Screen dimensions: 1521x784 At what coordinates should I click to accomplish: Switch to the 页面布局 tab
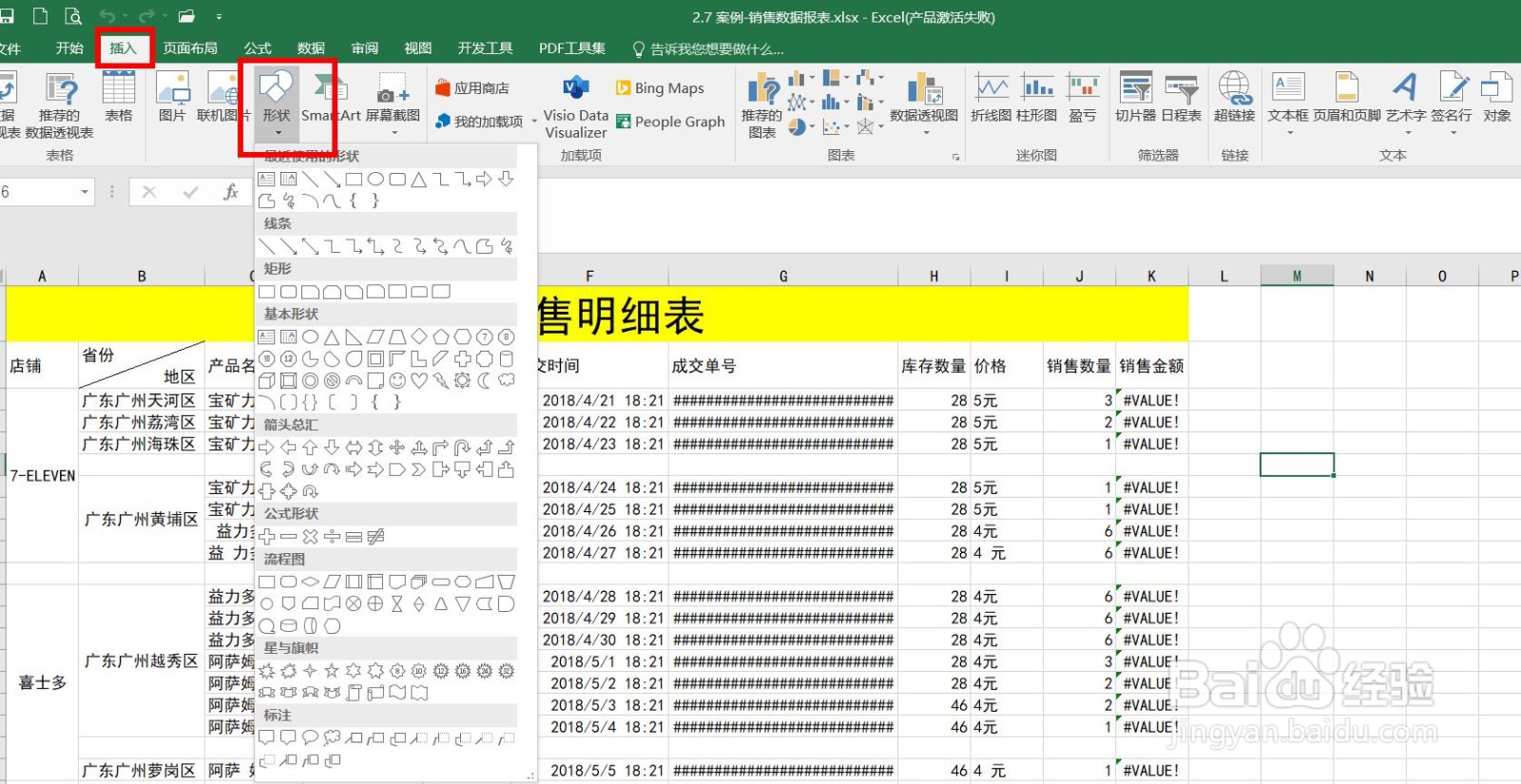[190, 48]
